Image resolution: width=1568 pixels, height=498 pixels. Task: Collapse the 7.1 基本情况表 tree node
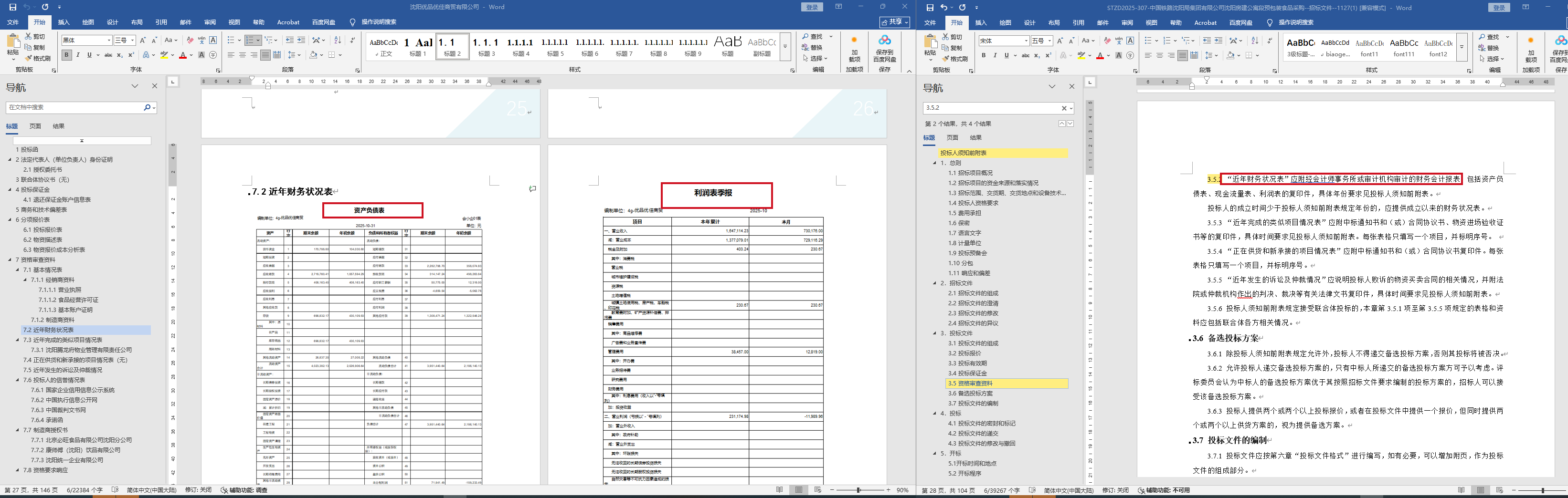(x=18, y=270)
